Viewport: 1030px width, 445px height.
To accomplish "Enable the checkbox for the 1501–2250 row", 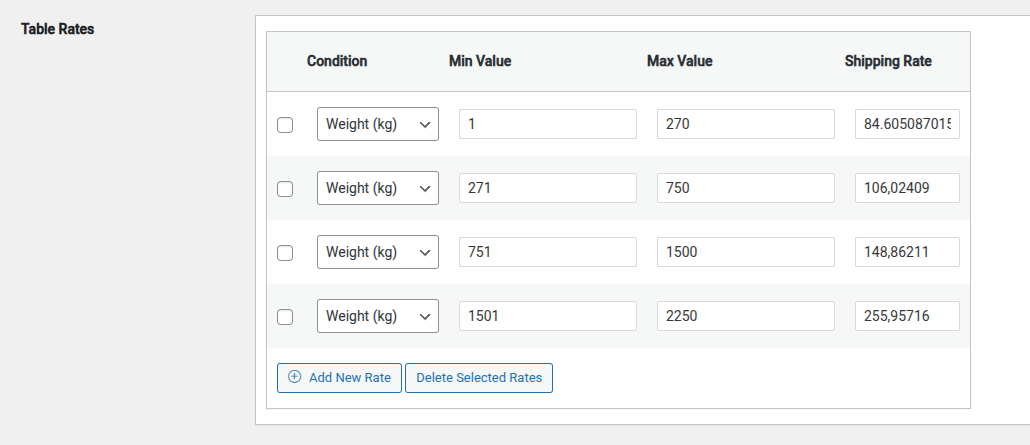I will [285, 317].
